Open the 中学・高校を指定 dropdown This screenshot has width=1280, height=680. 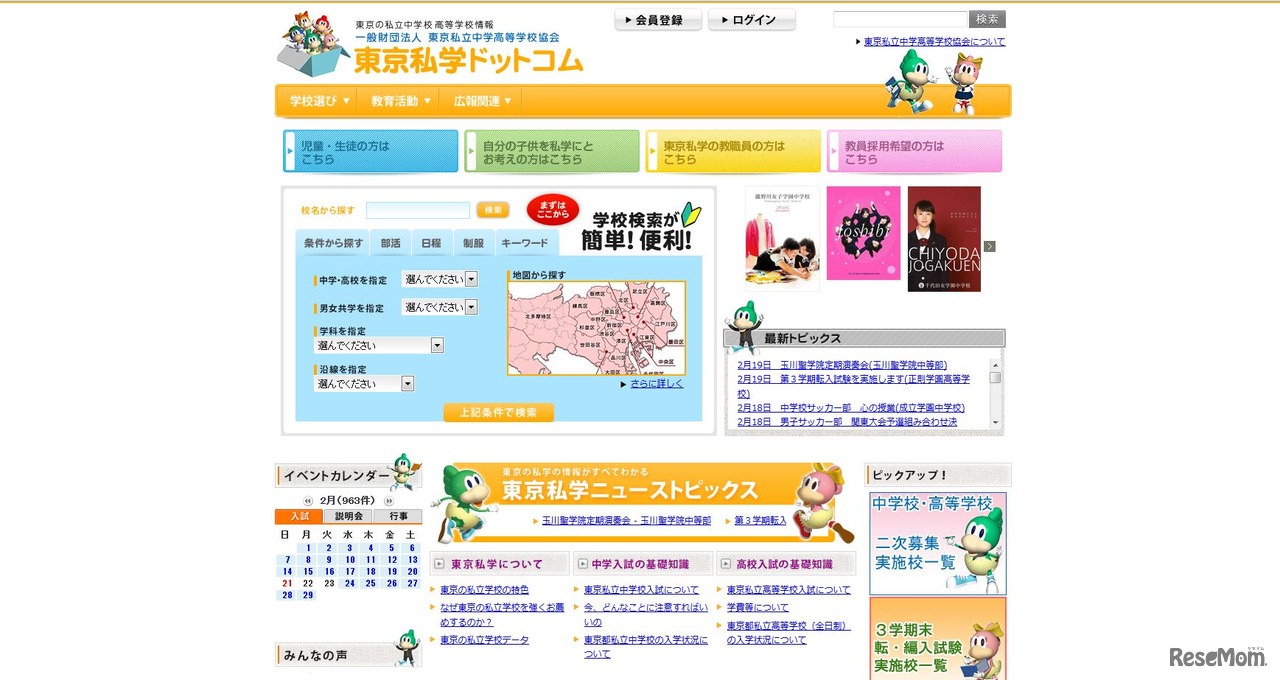pos(440,280)
